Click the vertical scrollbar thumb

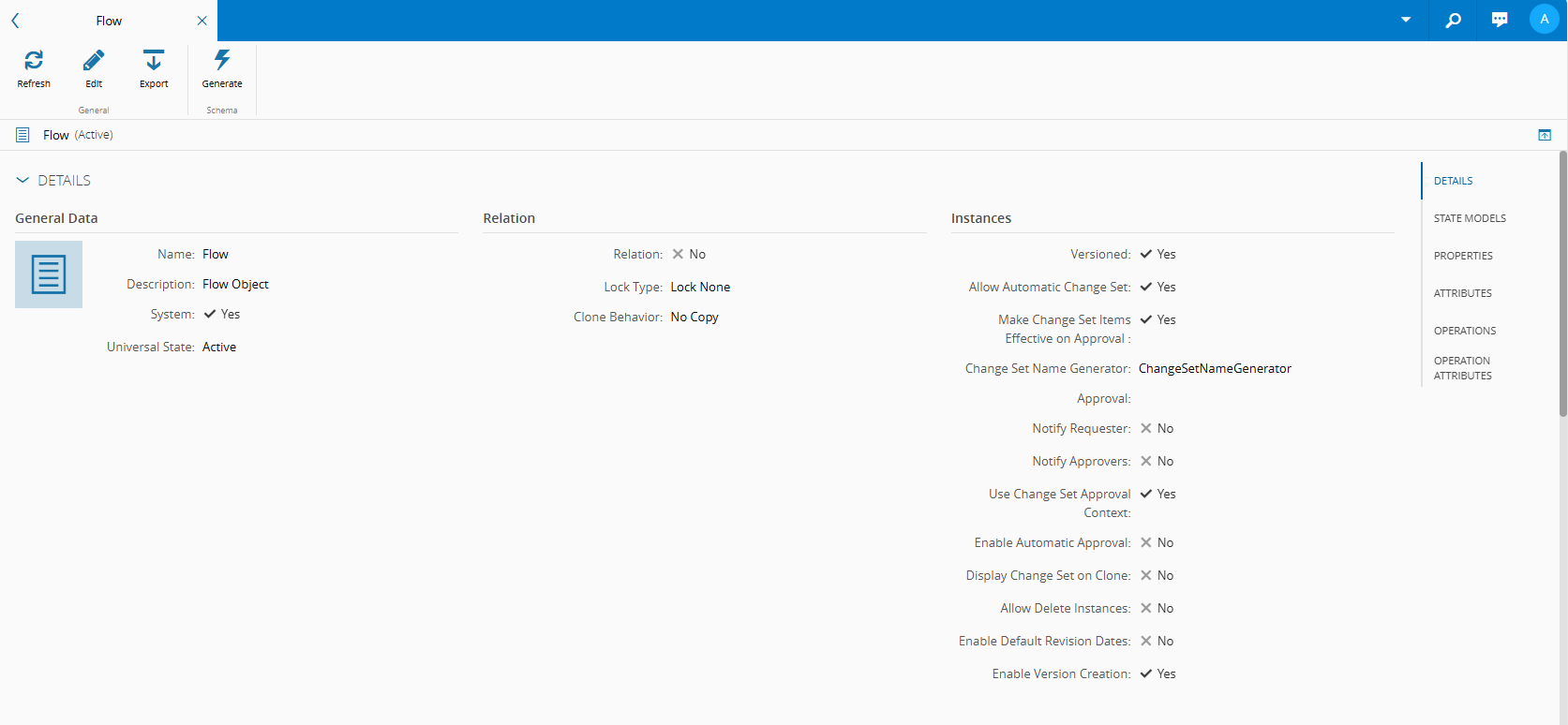1562,283
